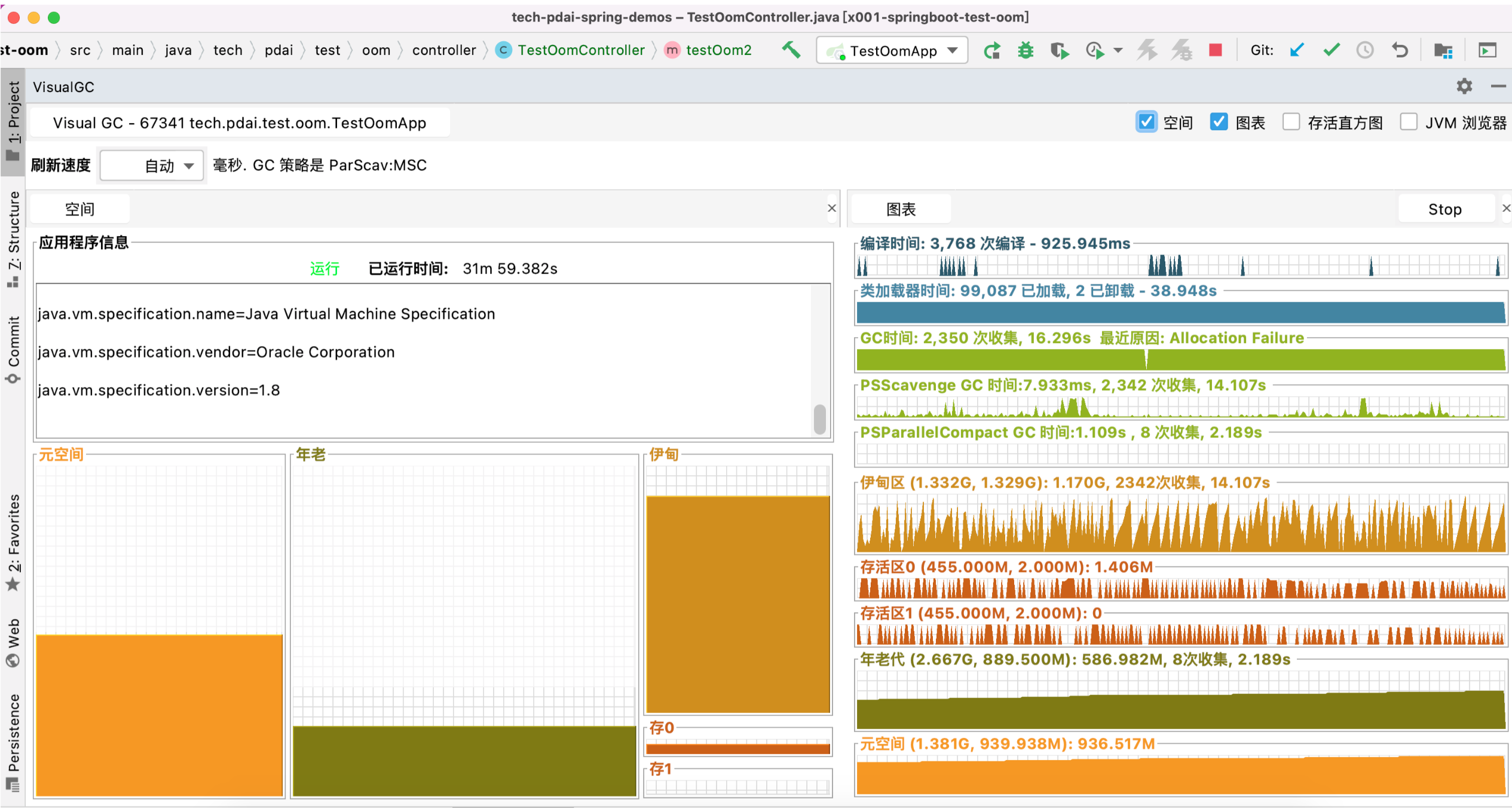
Task: Uncheck the 图表 checkbox
Action: [x=1219, y=122]
